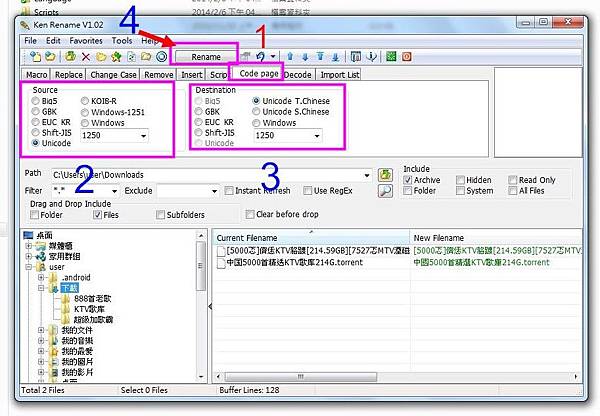Click the blue ring circle toolbar icon
Image resolution: width=600 pixels, height=416 pixels.
coord(162,57)
